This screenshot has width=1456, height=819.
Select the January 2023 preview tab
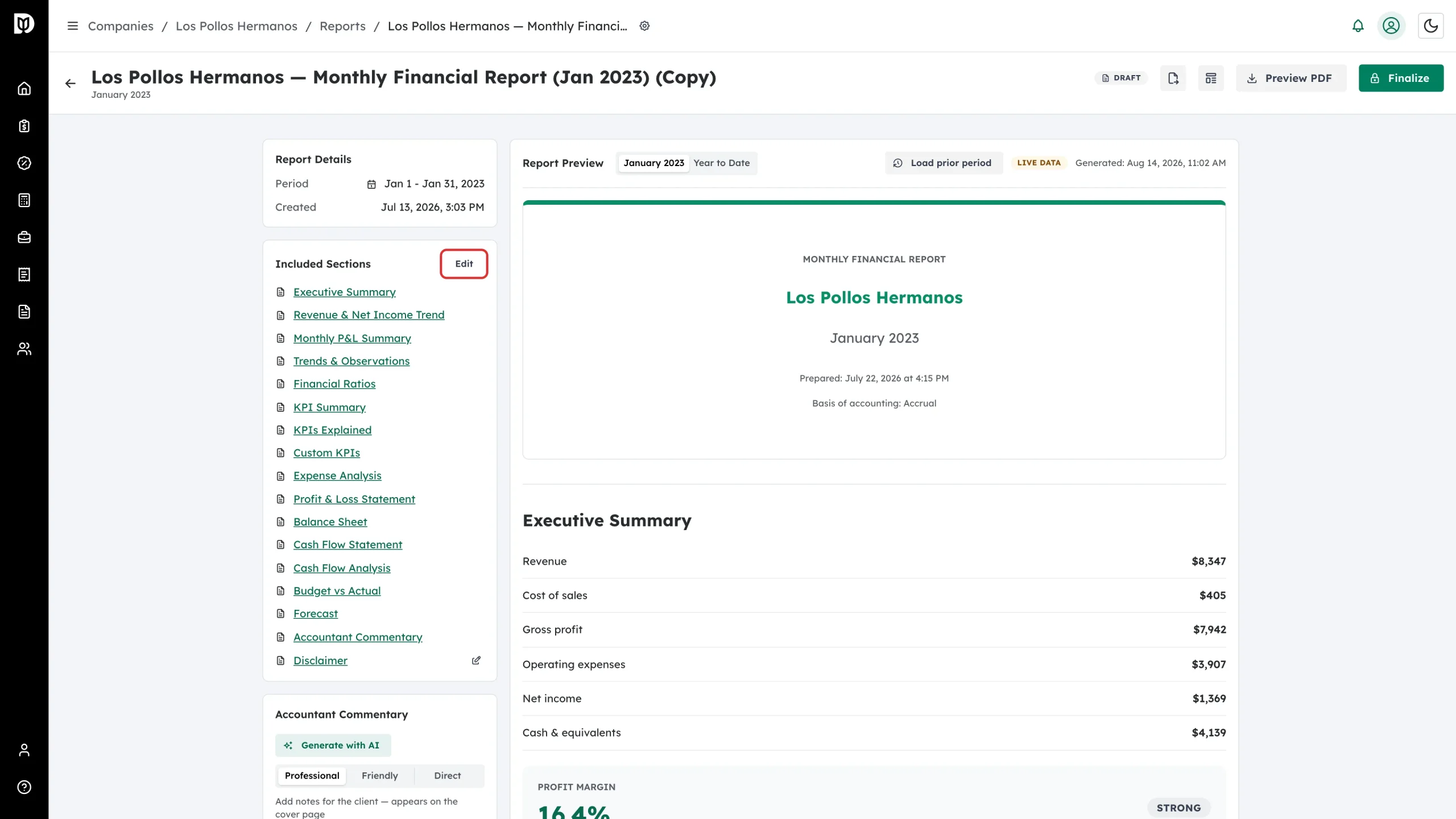click(653, 163)
